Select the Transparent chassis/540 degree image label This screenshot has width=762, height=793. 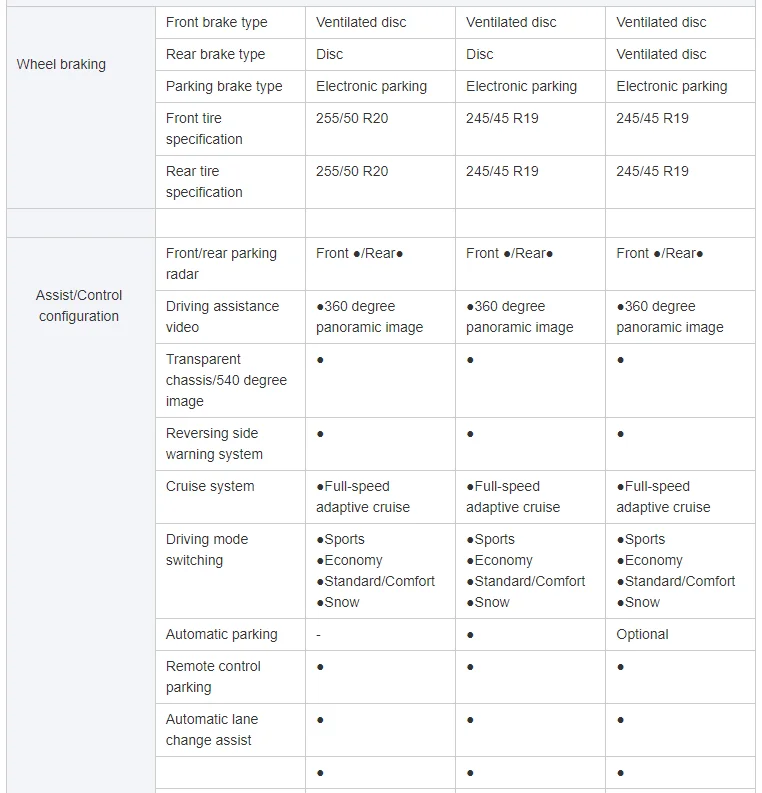click(226, 380)
